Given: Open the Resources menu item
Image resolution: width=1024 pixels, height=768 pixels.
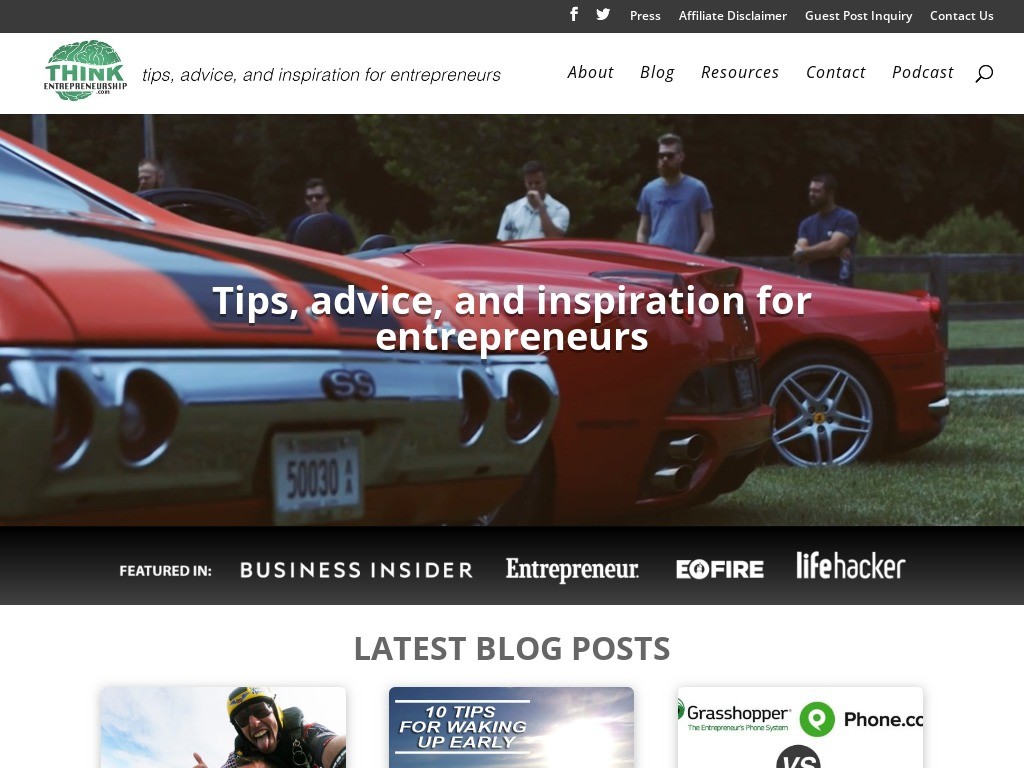Looking at the screenshot, I should tap(740, 72).
